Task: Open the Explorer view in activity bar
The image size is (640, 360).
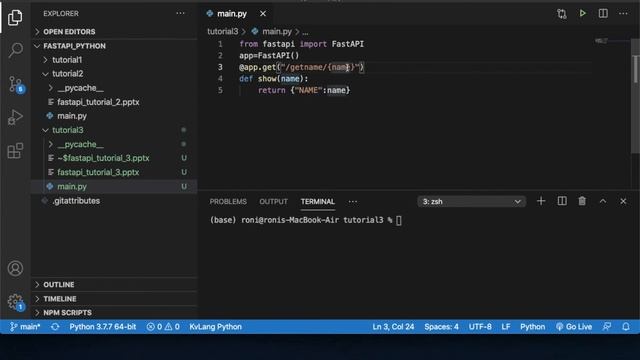Action: tap(15, 17)
